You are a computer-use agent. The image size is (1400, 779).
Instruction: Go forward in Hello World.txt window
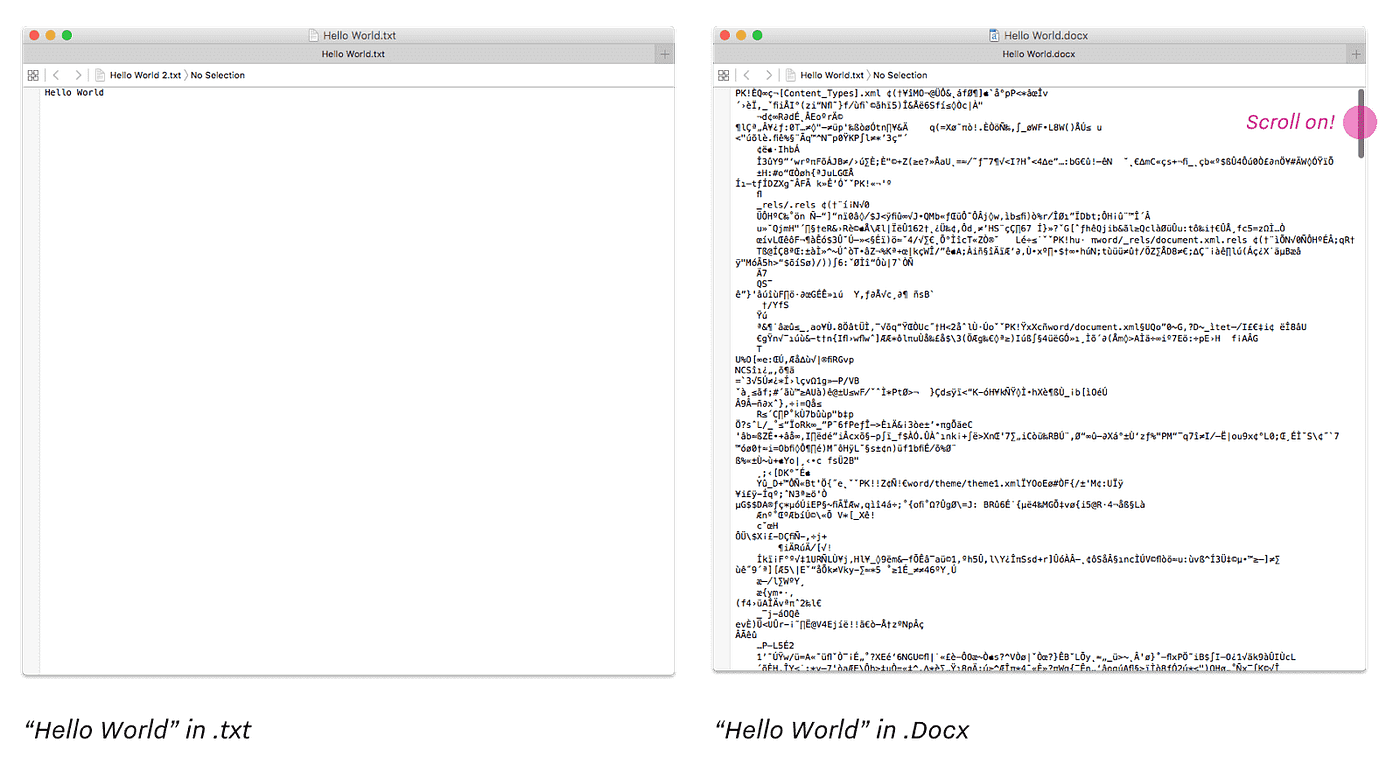(77, 75)
